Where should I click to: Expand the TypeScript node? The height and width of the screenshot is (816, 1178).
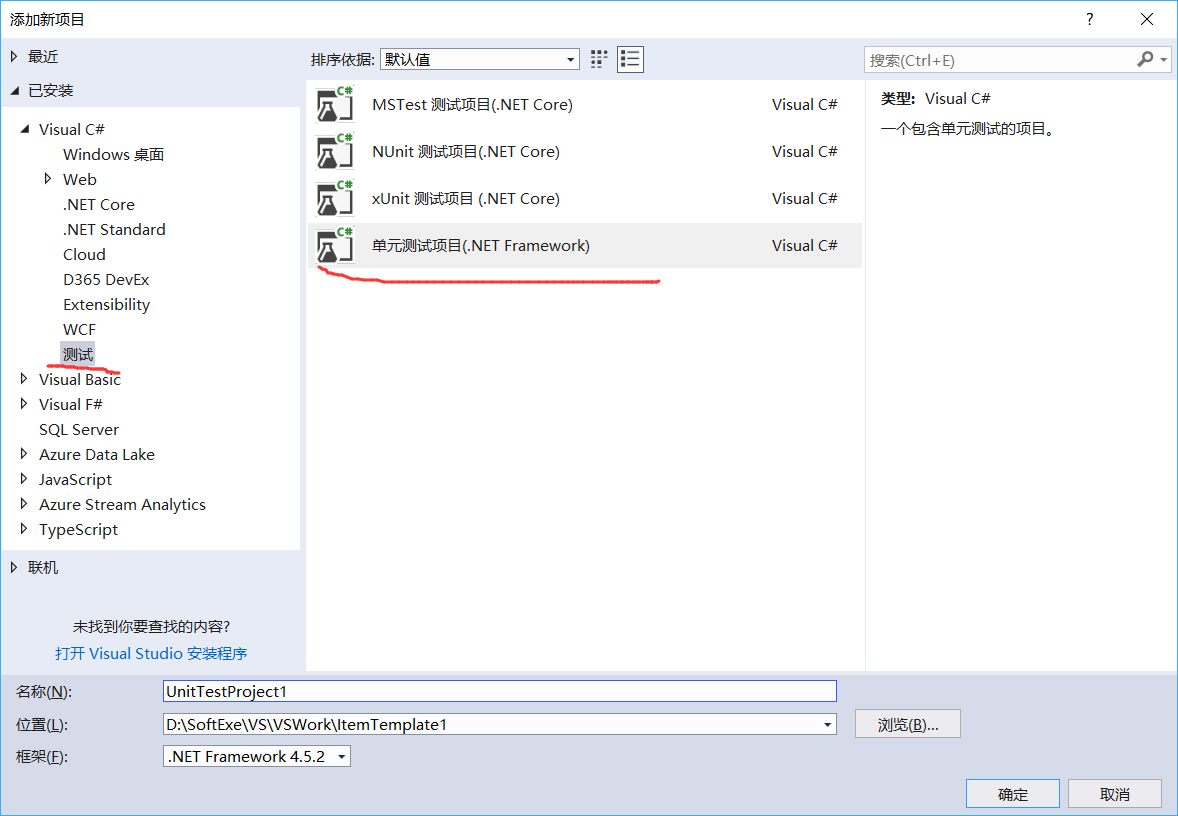(24, 528)
